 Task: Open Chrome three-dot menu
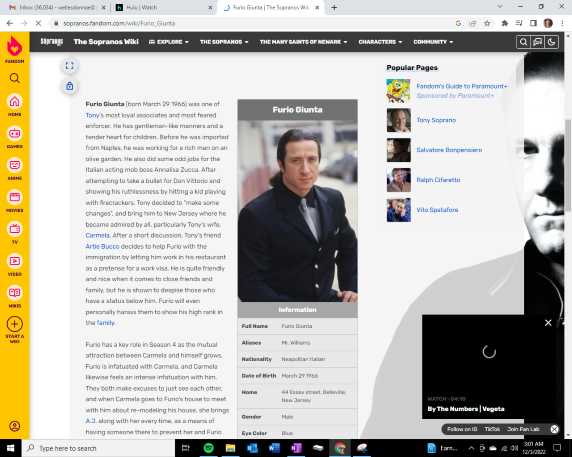coord(562,23)
